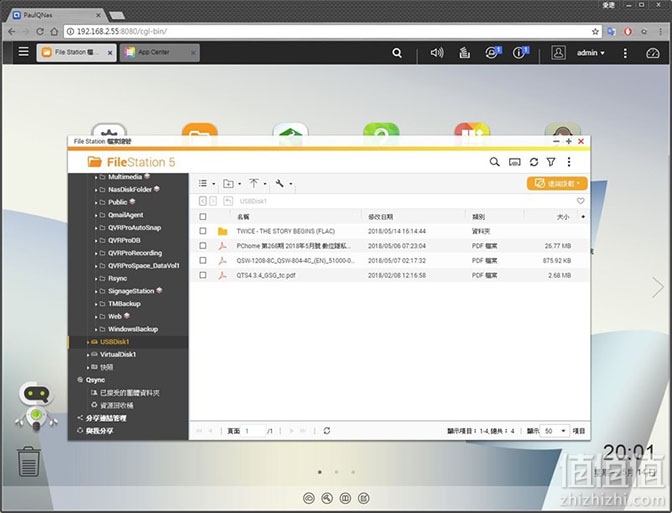Open the top bar more options dots
Viewport: 672px width, 513px height.
(x=625, y=53)
